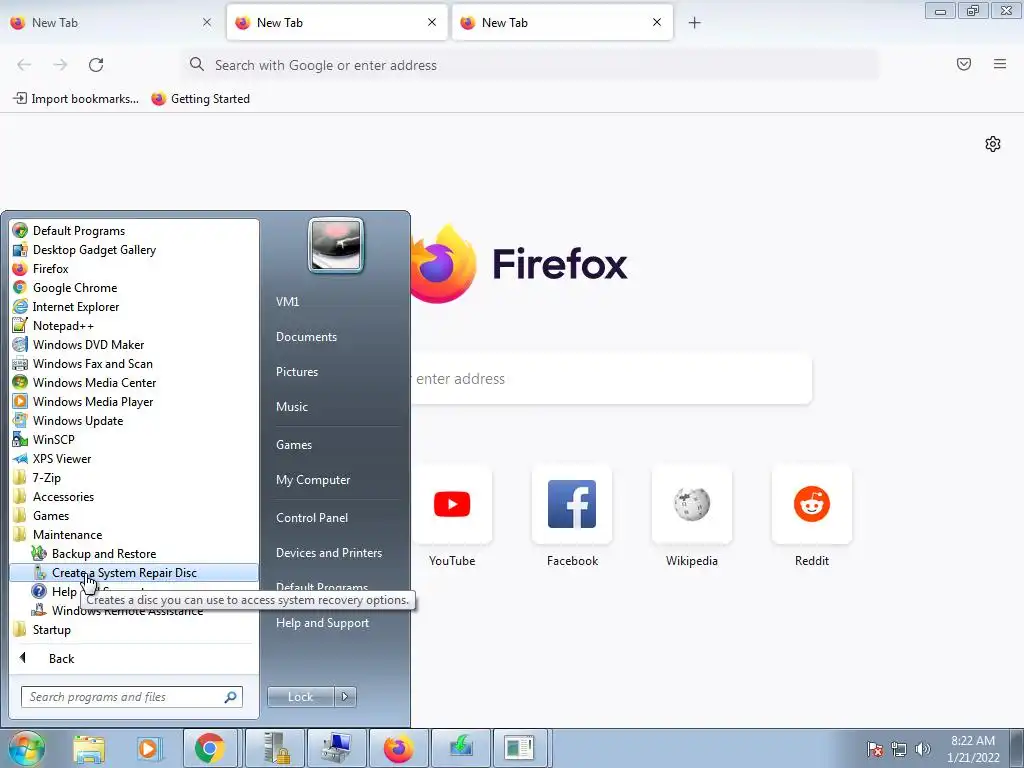Open the shutdown options arrow beside Lock
Viewport: 1024px width, 768px height.
pos(345,697)
